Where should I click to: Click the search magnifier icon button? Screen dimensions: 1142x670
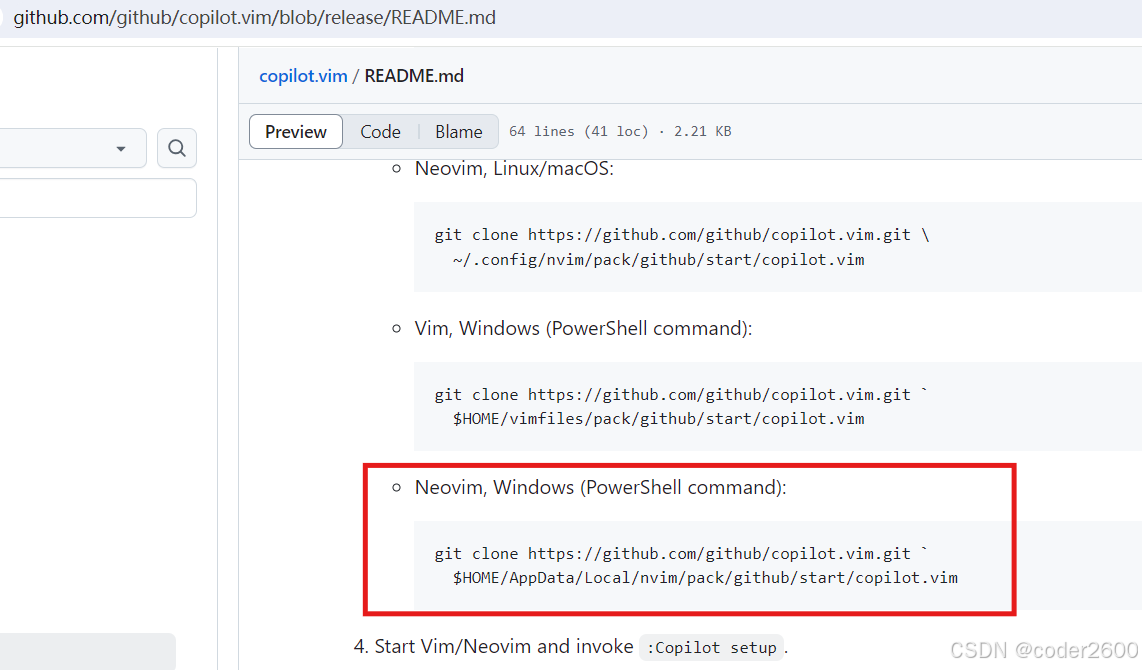point(177,149)
